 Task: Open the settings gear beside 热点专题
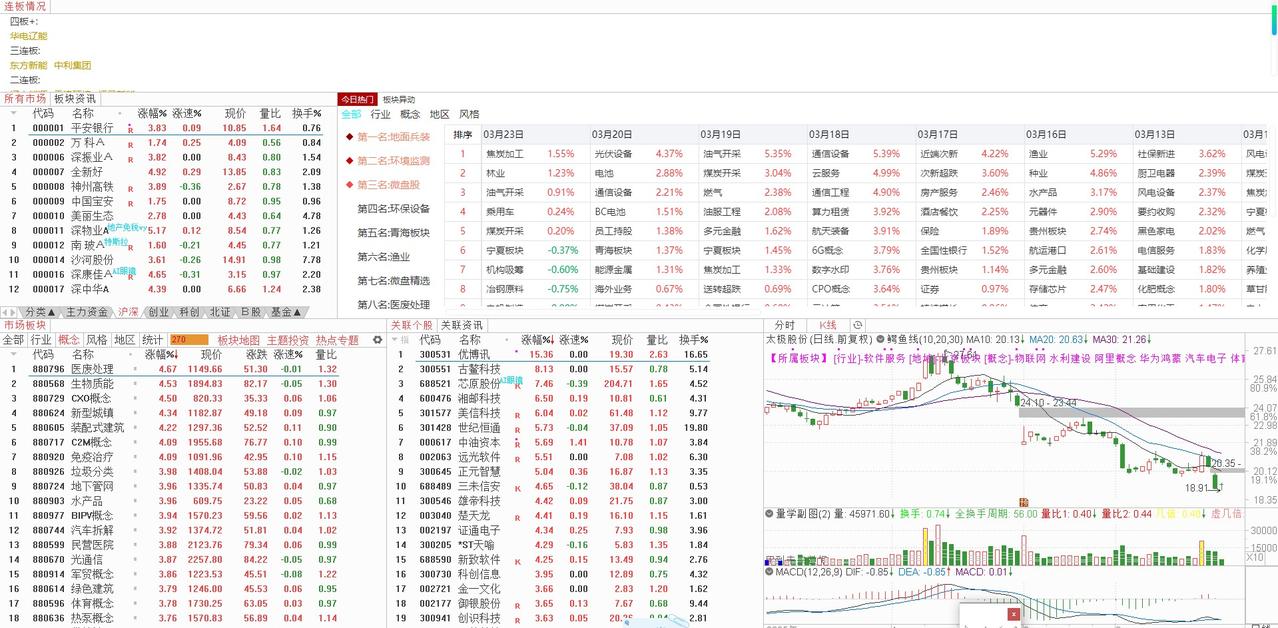(x=378, y=340)
